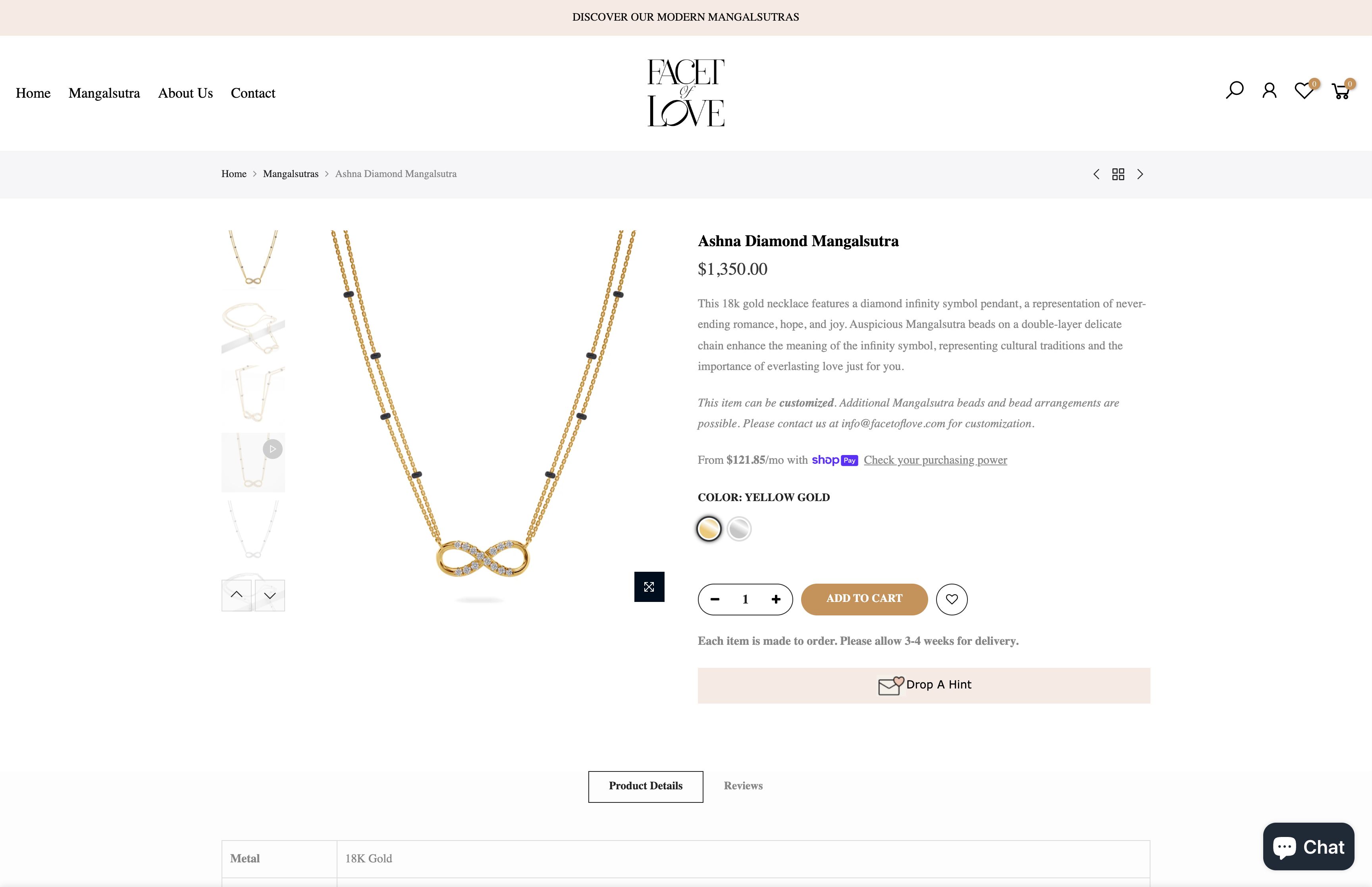
Task: Open the Shopify Chat widget
Action: [1308, 846]
